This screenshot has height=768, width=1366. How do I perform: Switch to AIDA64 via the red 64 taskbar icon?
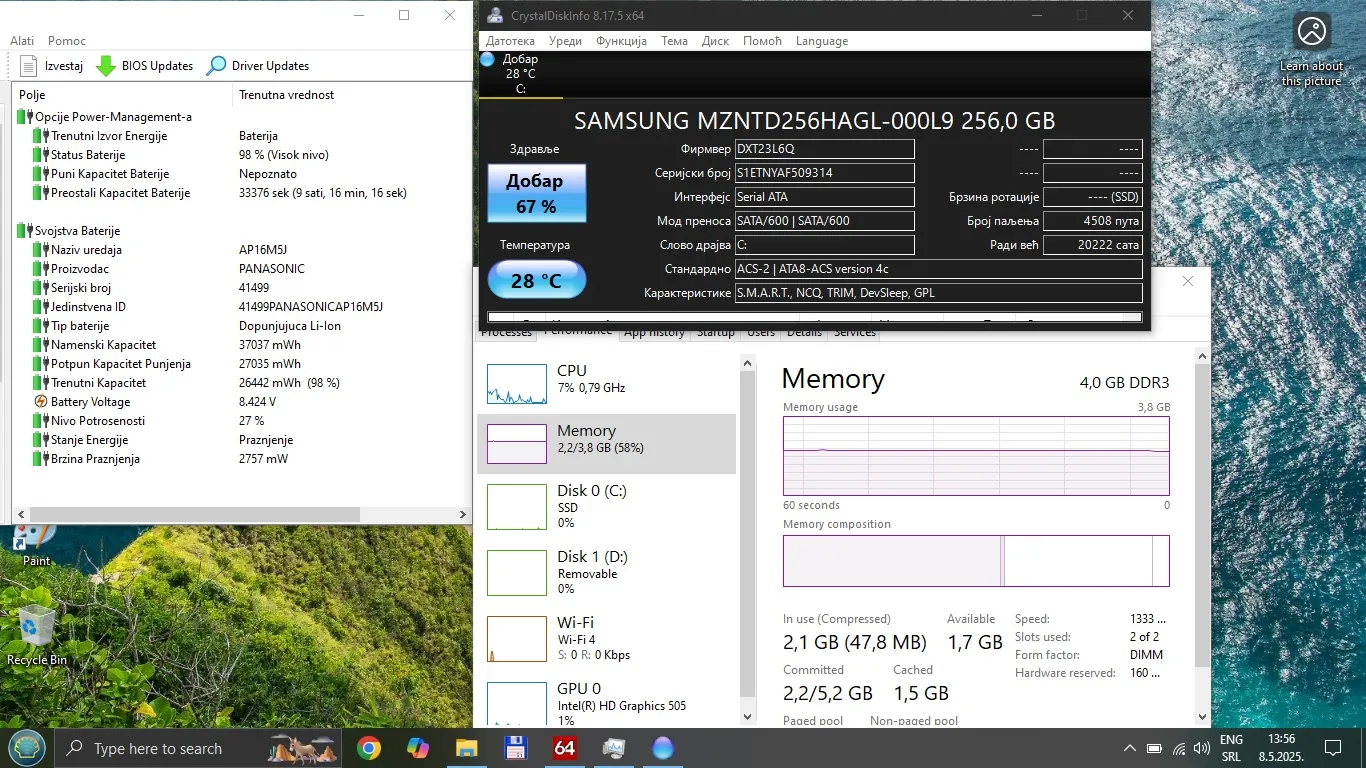(565, 748)
